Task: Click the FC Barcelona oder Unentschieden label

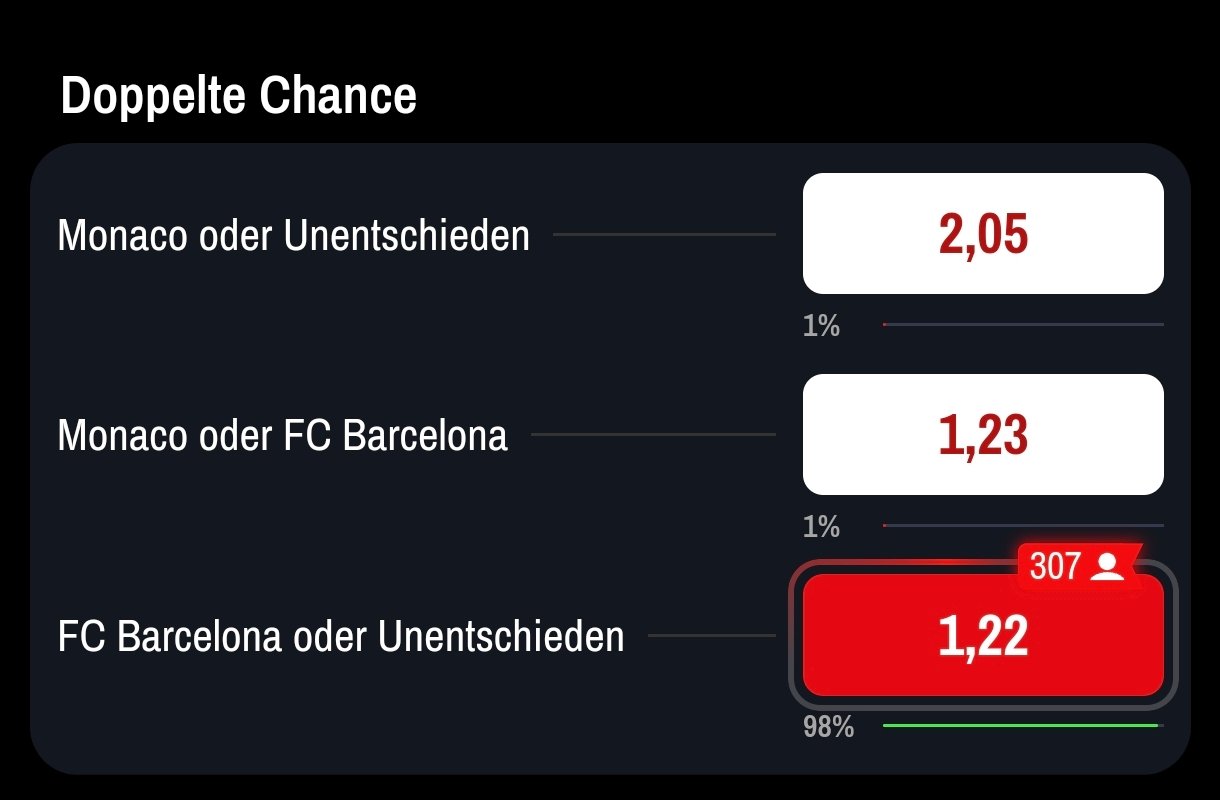Action: tap(340, 637)
